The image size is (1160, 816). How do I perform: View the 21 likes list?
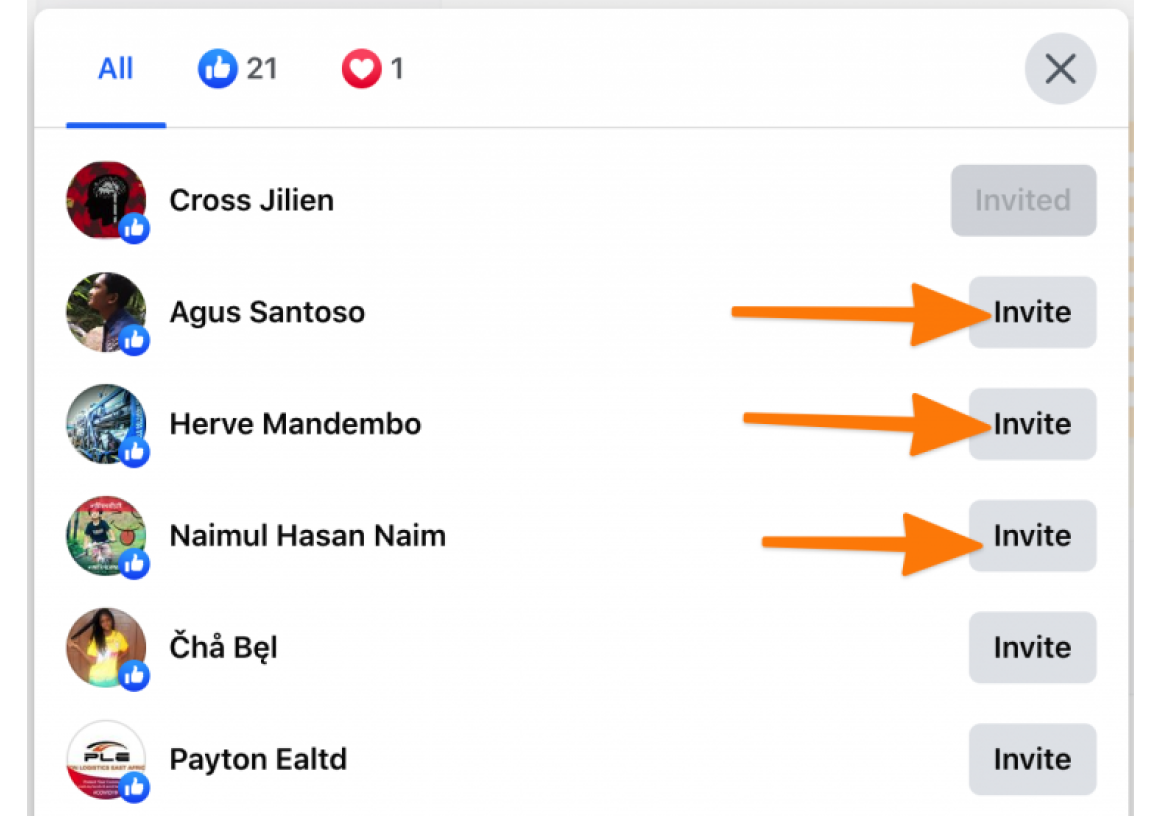[237, 68]
